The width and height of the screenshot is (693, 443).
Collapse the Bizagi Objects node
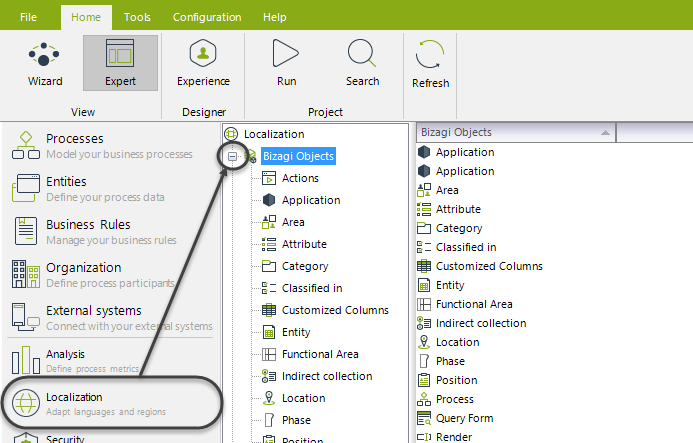232,156
